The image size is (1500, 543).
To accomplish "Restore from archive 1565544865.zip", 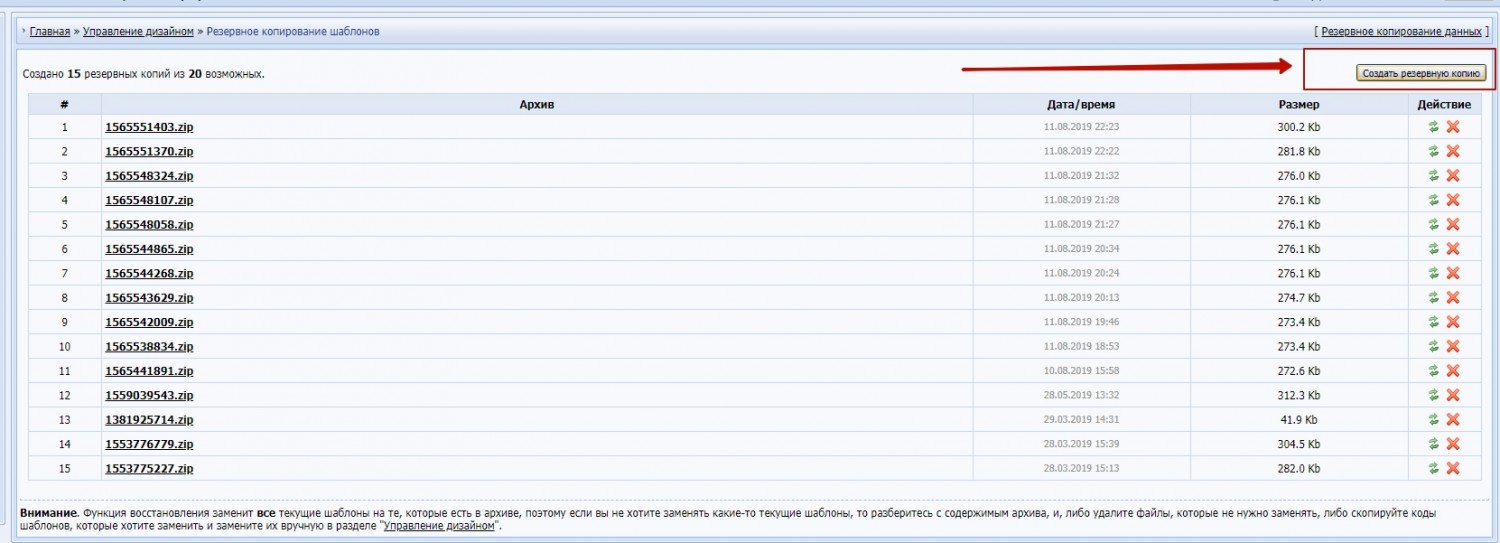I will pyautogui.click(x=1433, y=249).
